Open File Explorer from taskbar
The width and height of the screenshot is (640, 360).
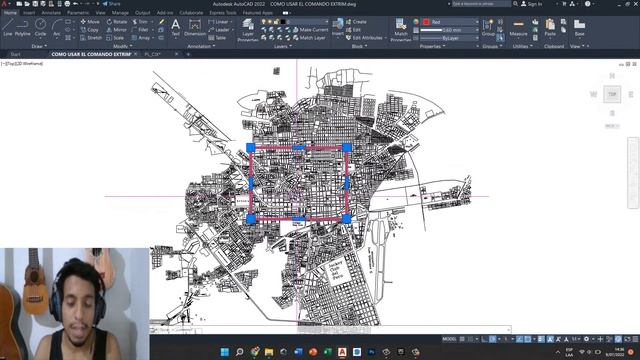pyautogui.click(x=269, y=352)
